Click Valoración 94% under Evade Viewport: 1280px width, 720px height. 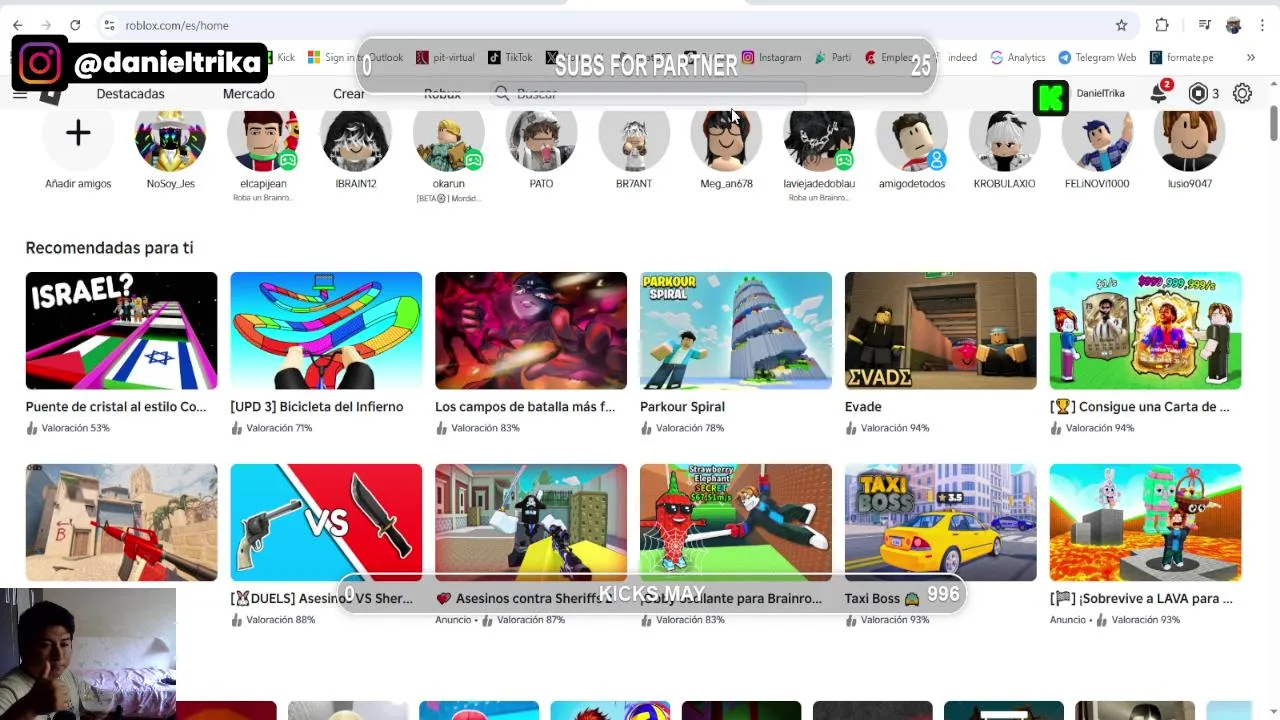pos(895,428)
